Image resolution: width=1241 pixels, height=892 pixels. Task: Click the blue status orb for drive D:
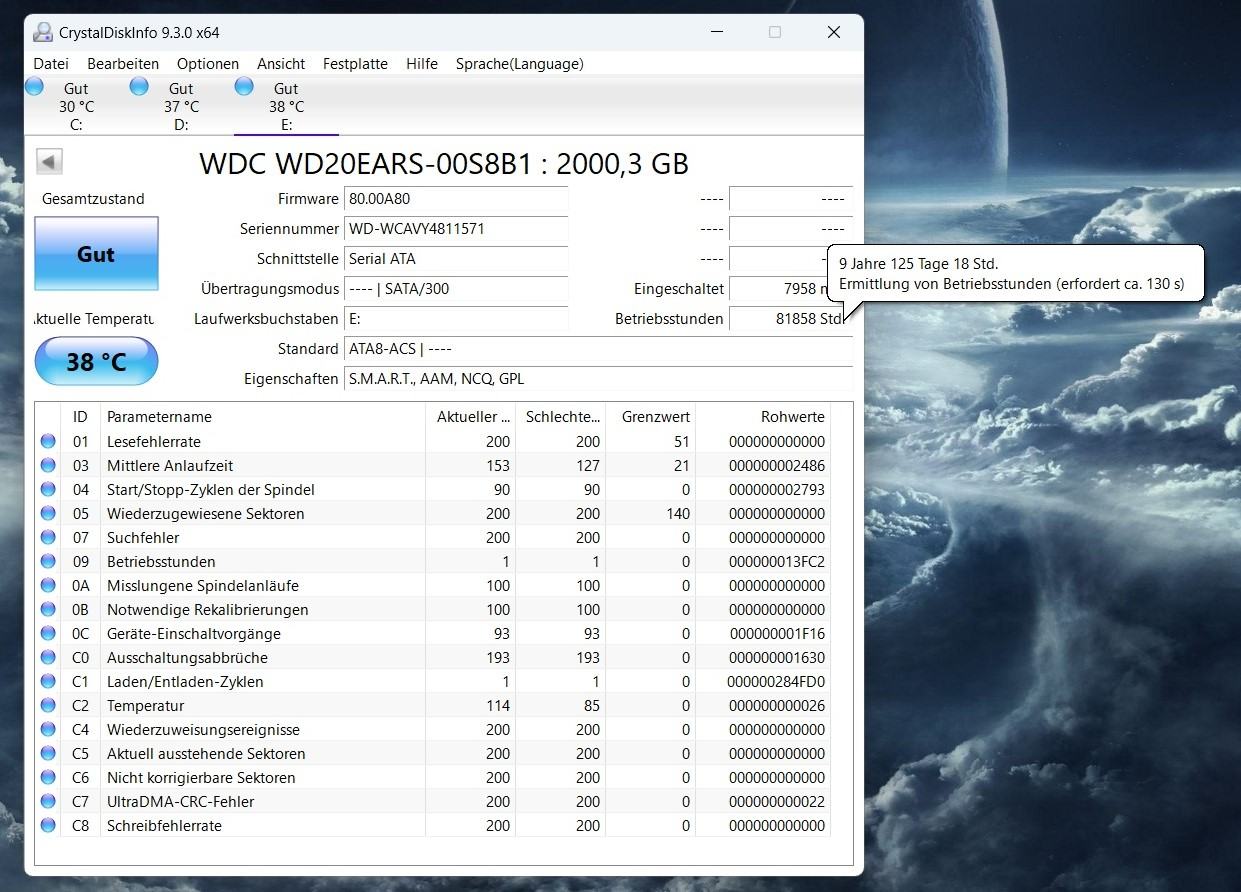click(x=139, y=87)
